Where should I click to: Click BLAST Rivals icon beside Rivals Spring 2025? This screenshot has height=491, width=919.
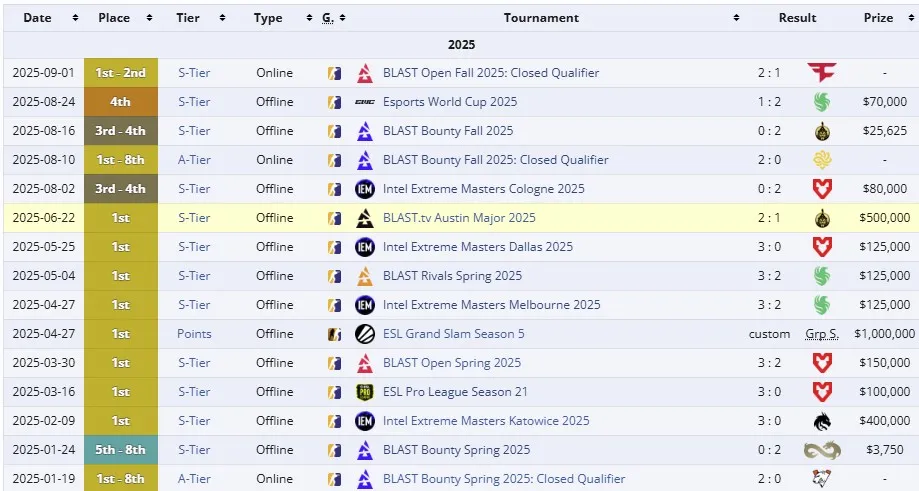point(365,276)
